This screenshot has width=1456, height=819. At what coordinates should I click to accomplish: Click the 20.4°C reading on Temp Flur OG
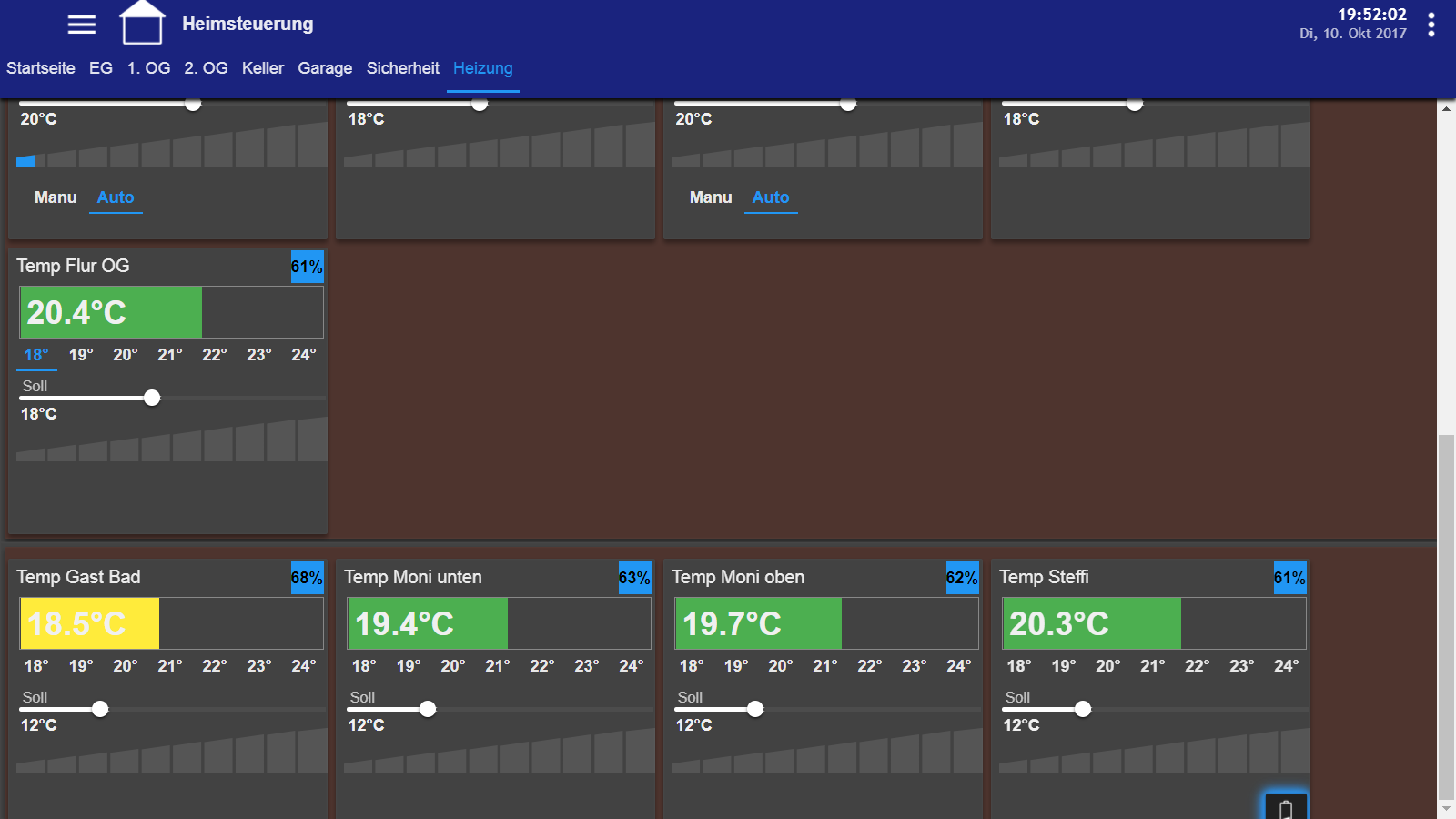click(x=76, y=313)
